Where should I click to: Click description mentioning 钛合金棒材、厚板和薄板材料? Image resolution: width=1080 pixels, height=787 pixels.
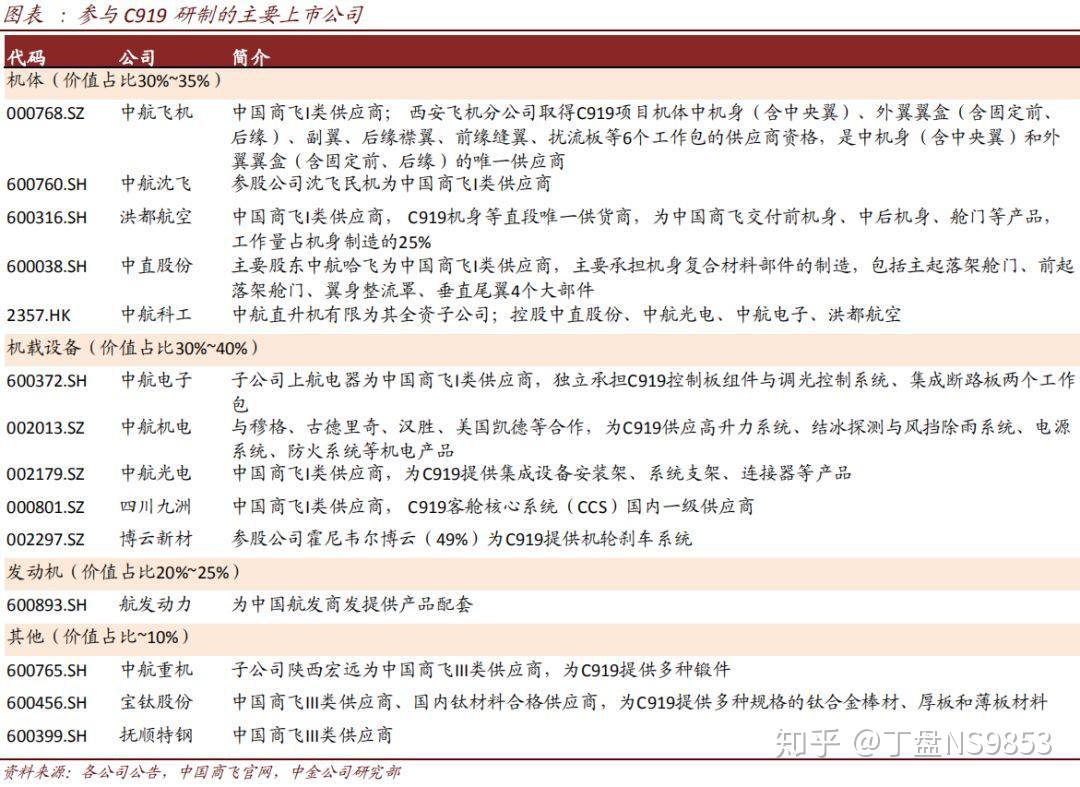click(639, 702)
